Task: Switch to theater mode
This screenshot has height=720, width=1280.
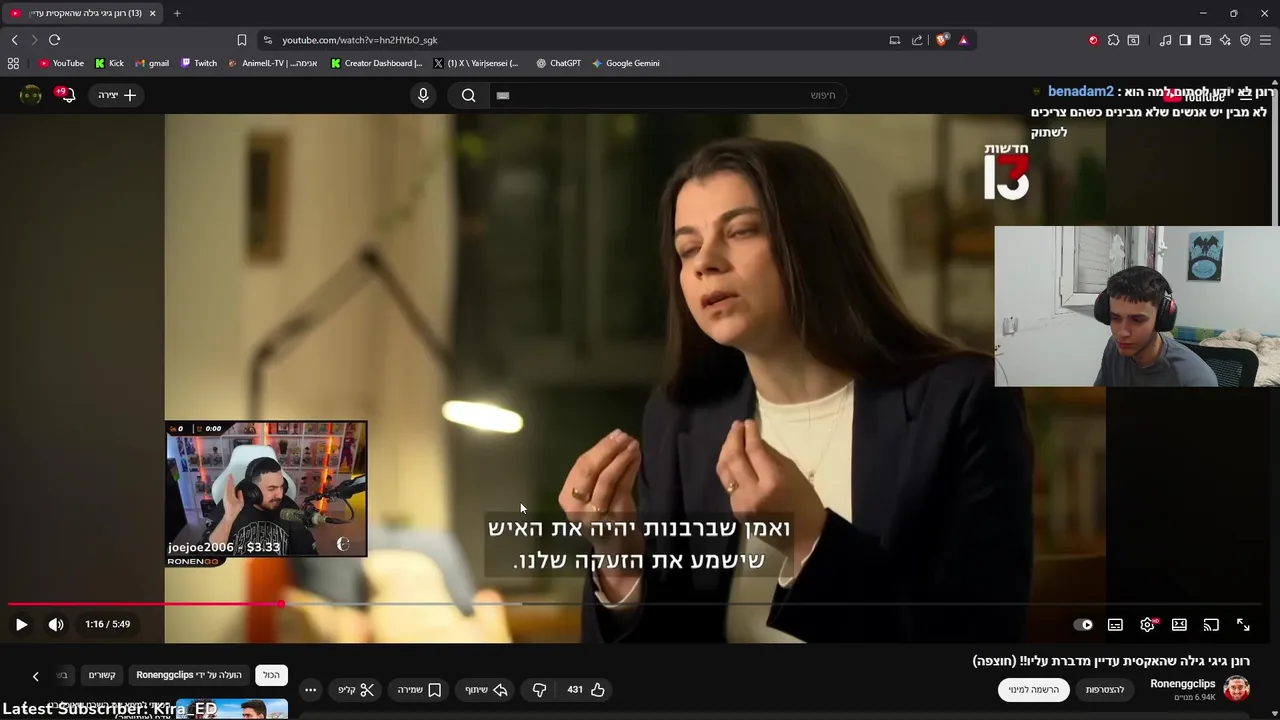Action: [1179, 624]
